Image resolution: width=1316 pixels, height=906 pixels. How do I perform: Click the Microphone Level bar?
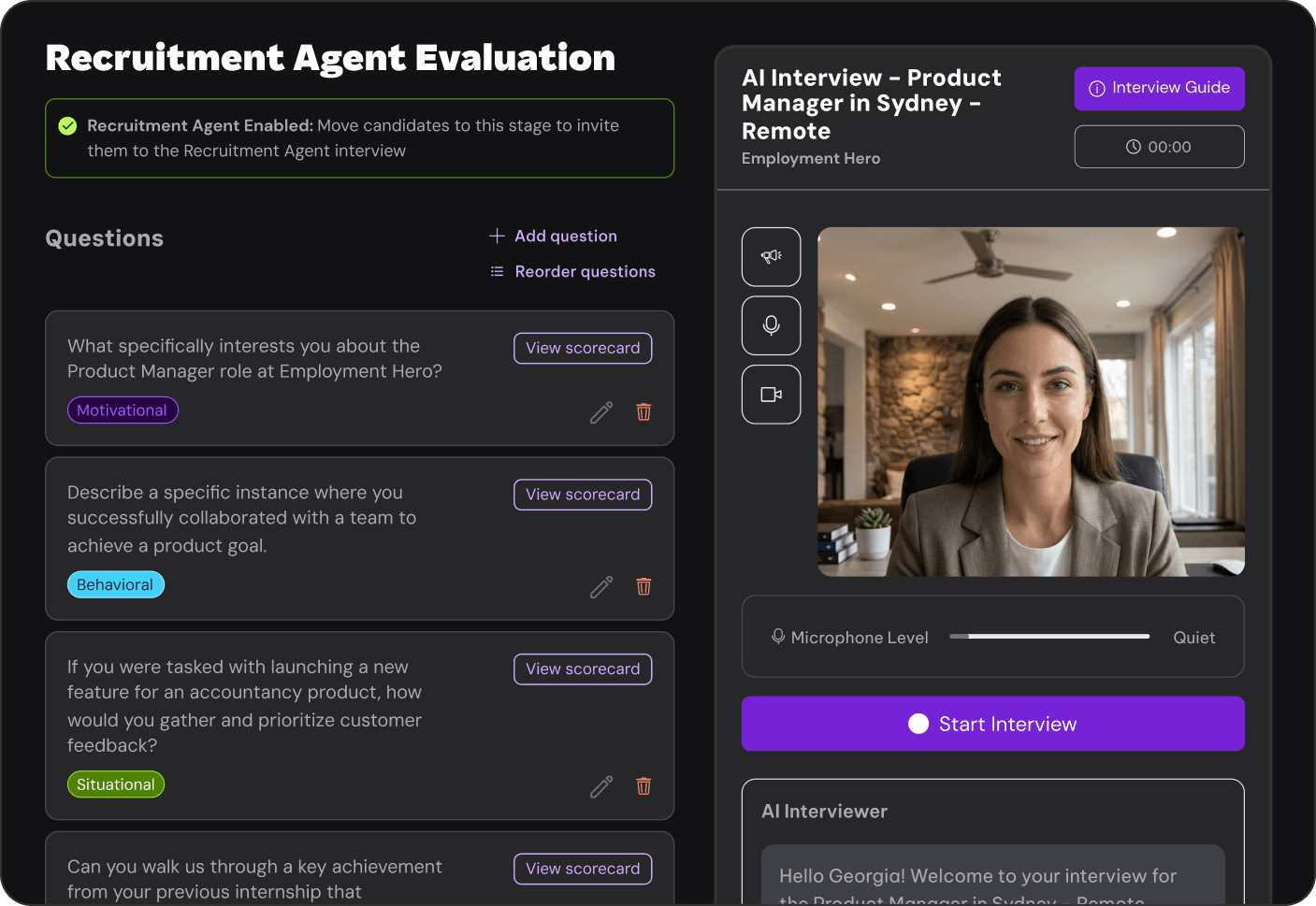click(x=1048, y=637)
